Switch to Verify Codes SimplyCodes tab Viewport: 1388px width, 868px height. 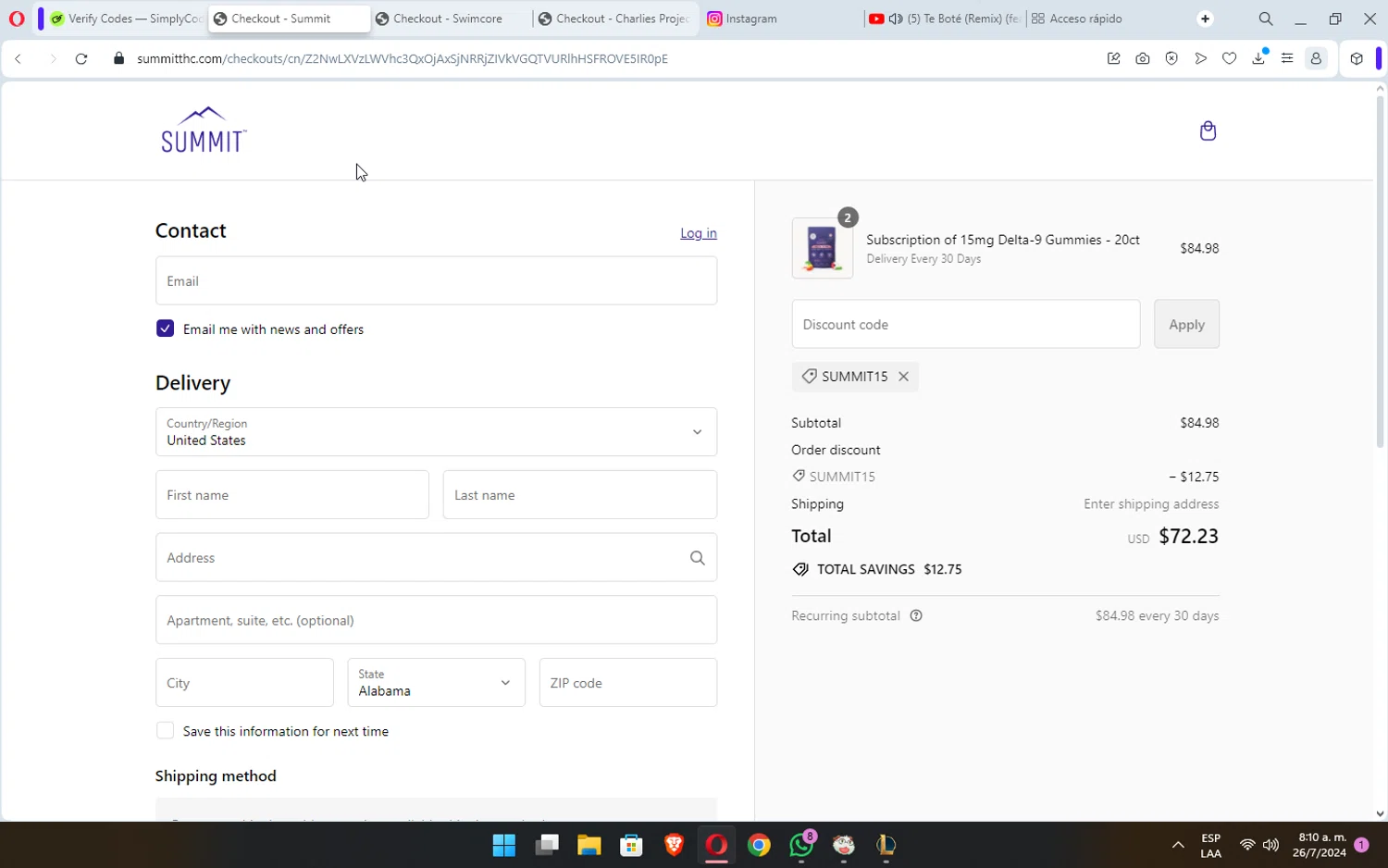[127, 19]
